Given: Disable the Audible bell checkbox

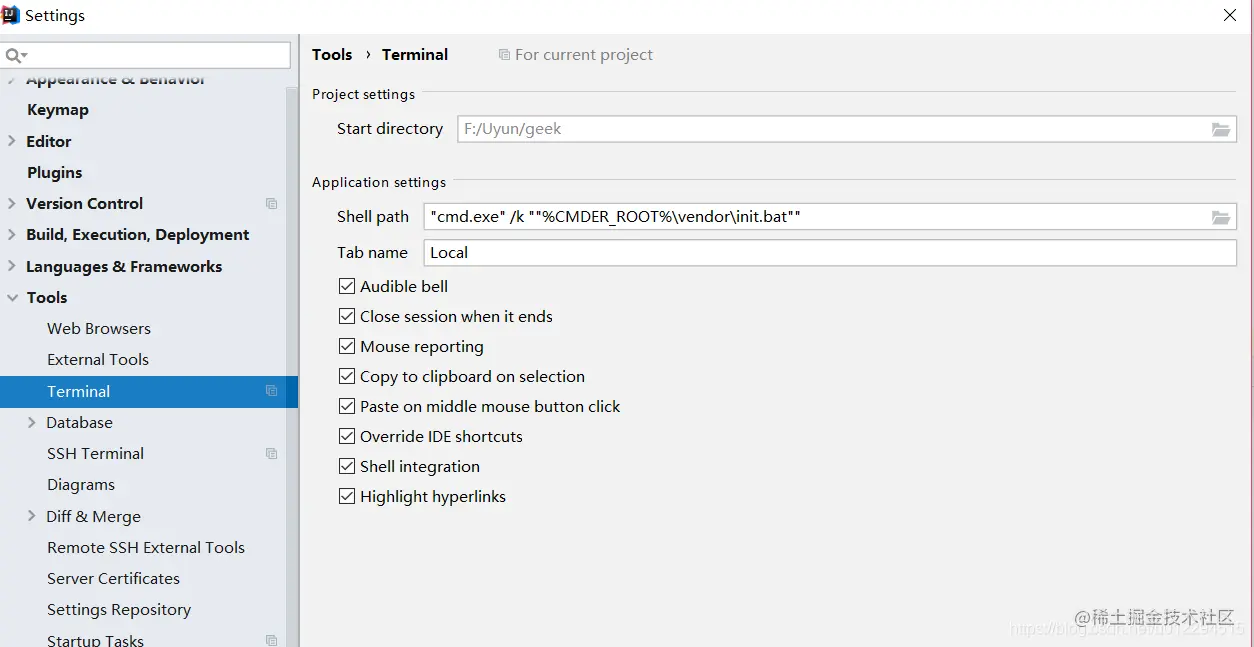Looking at the screenshot, I should click(x=347, y=286).
